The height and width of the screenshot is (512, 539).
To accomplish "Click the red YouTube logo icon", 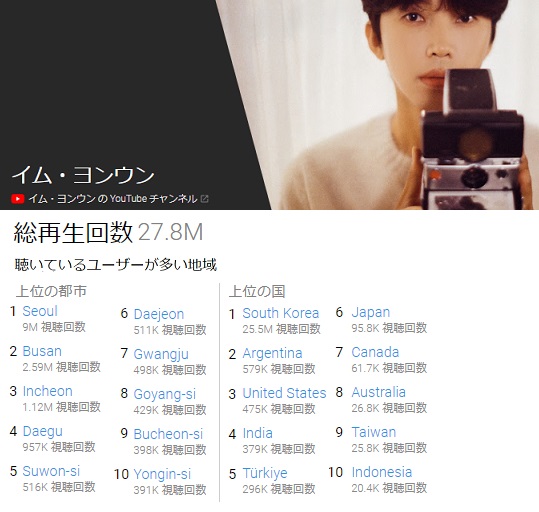I will click(18, 199).
